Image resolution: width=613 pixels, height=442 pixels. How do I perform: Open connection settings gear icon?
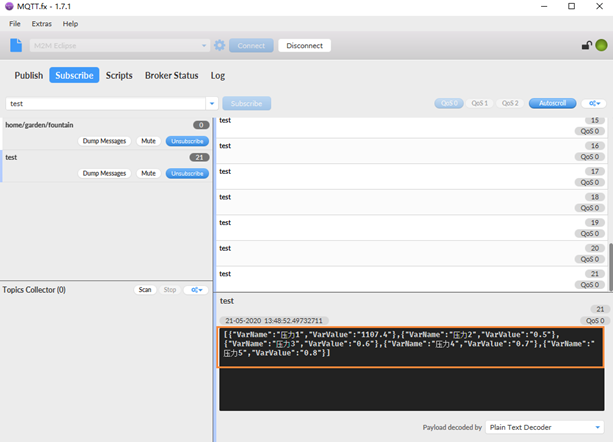coord(219,45)
